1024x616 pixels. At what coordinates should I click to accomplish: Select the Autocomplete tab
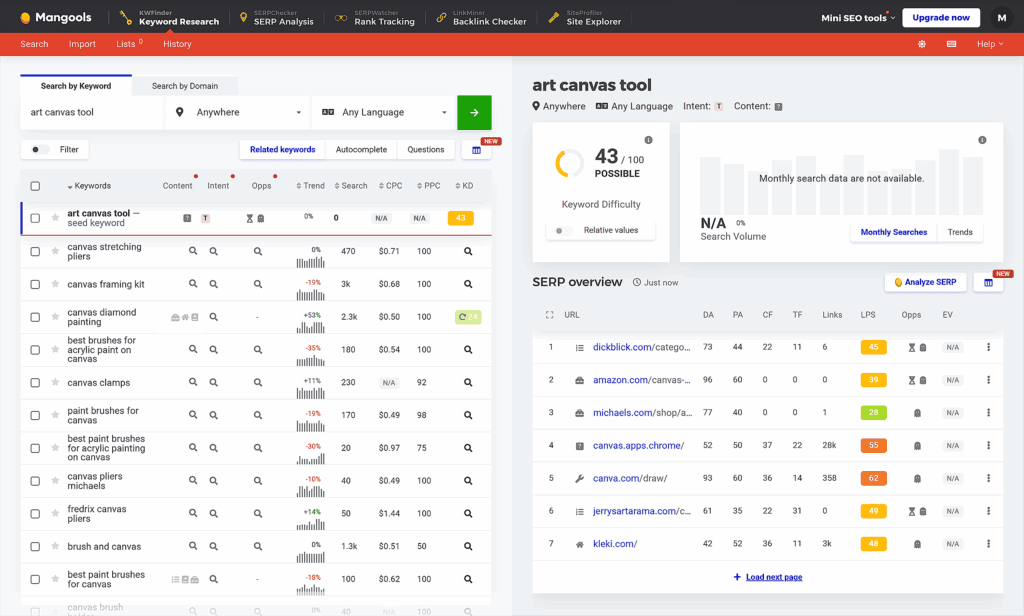pyautogui.click(x=361, y=150)
